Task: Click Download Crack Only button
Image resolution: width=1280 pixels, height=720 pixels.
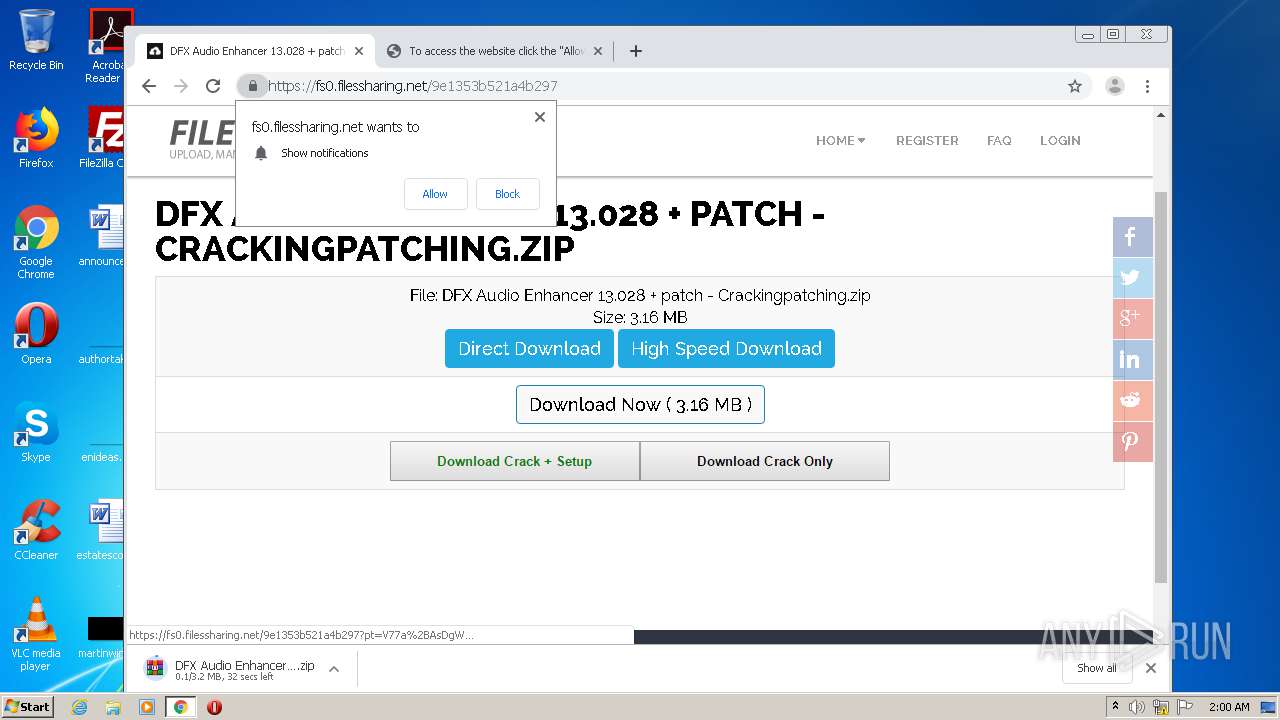Action: pyautogui.click(x=765, y=461)
